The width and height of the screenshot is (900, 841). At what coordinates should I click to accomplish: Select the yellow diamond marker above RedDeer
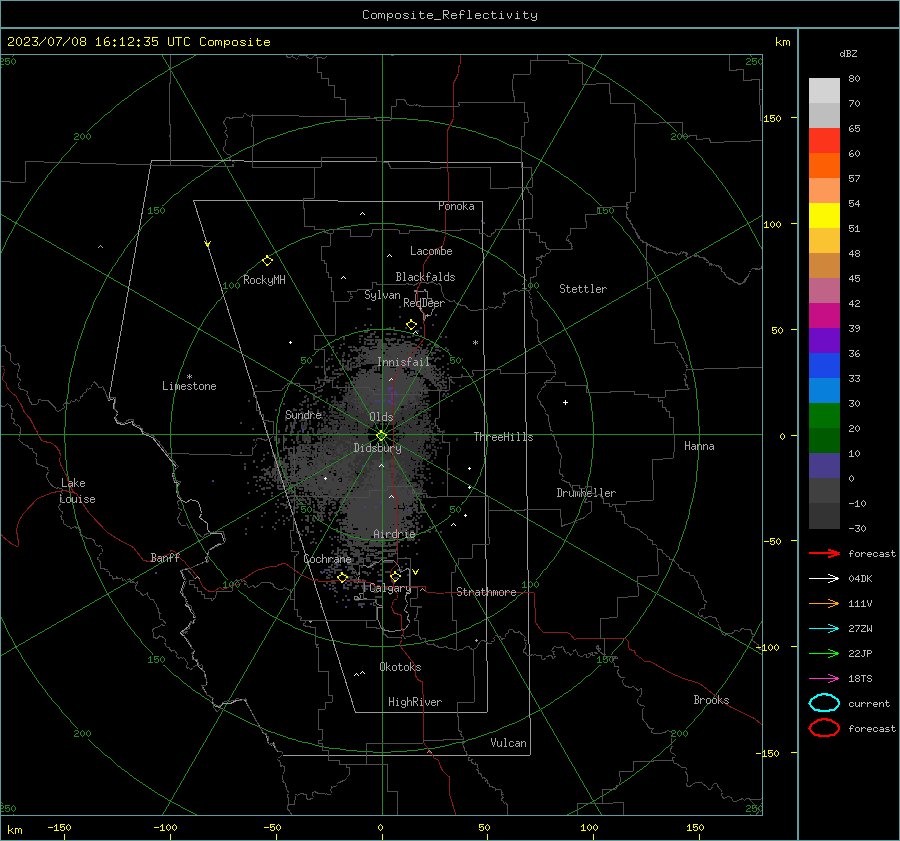tap(411, 325)
